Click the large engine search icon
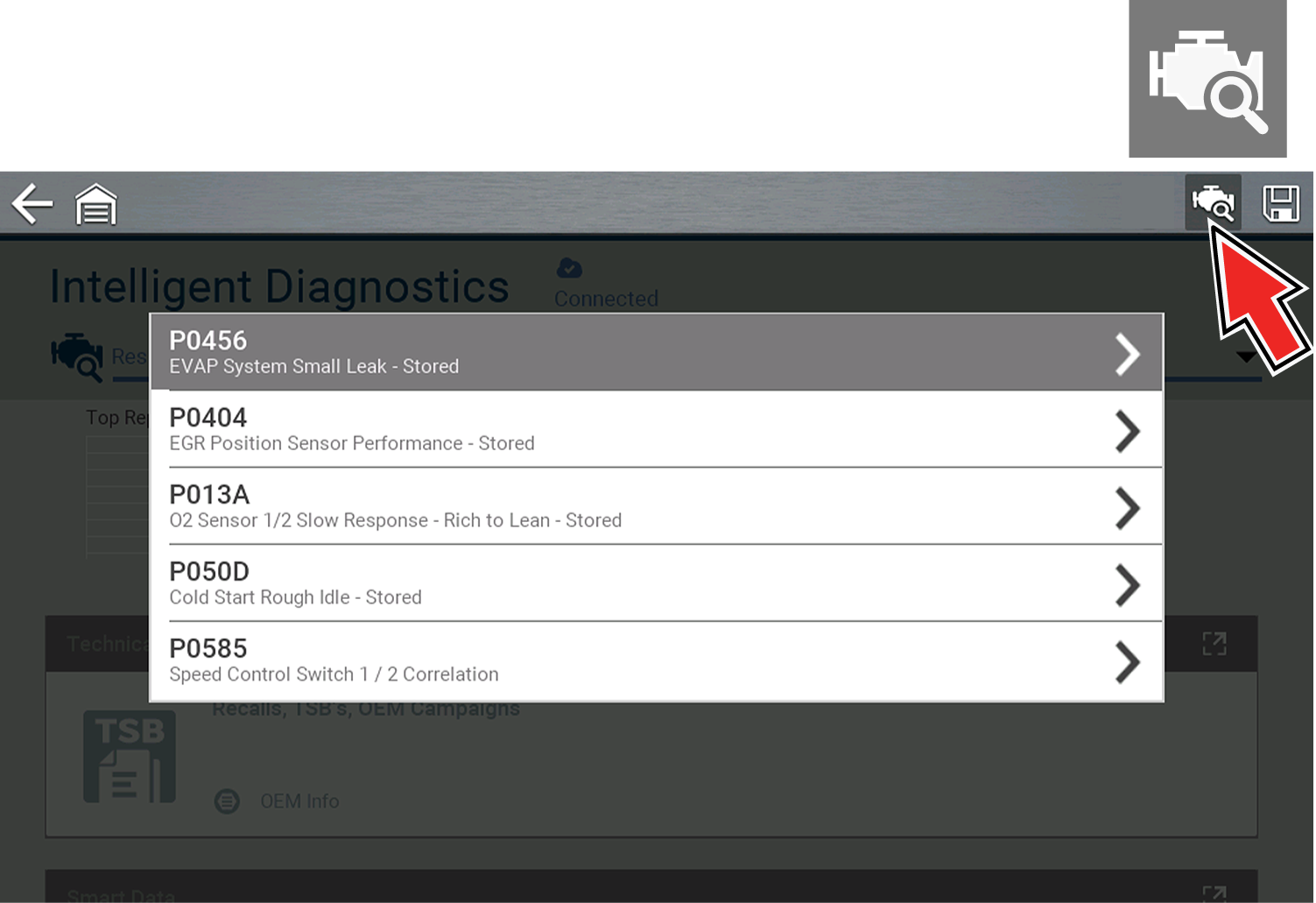Image resolution: width=1316 pixels, height=903 pixels. [1207, 80]
